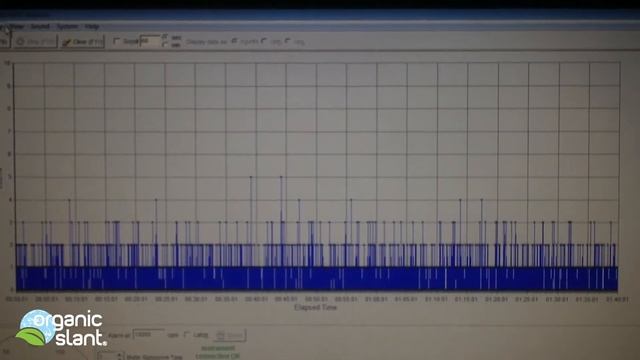Click the grayed-out Stop button left of Clear

(x=35, y=42)
